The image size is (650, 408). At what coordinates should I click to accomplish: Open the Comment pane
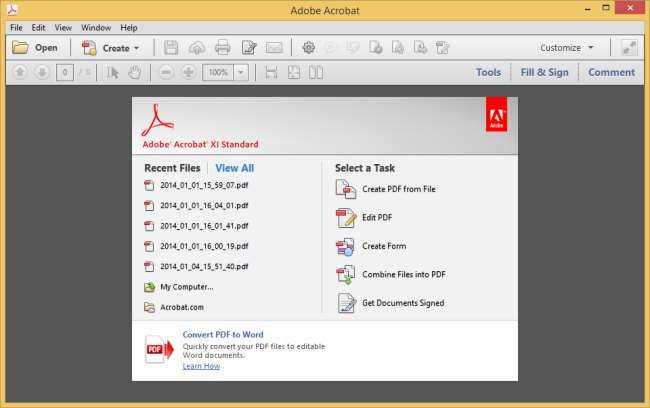(x=611, y=72)
